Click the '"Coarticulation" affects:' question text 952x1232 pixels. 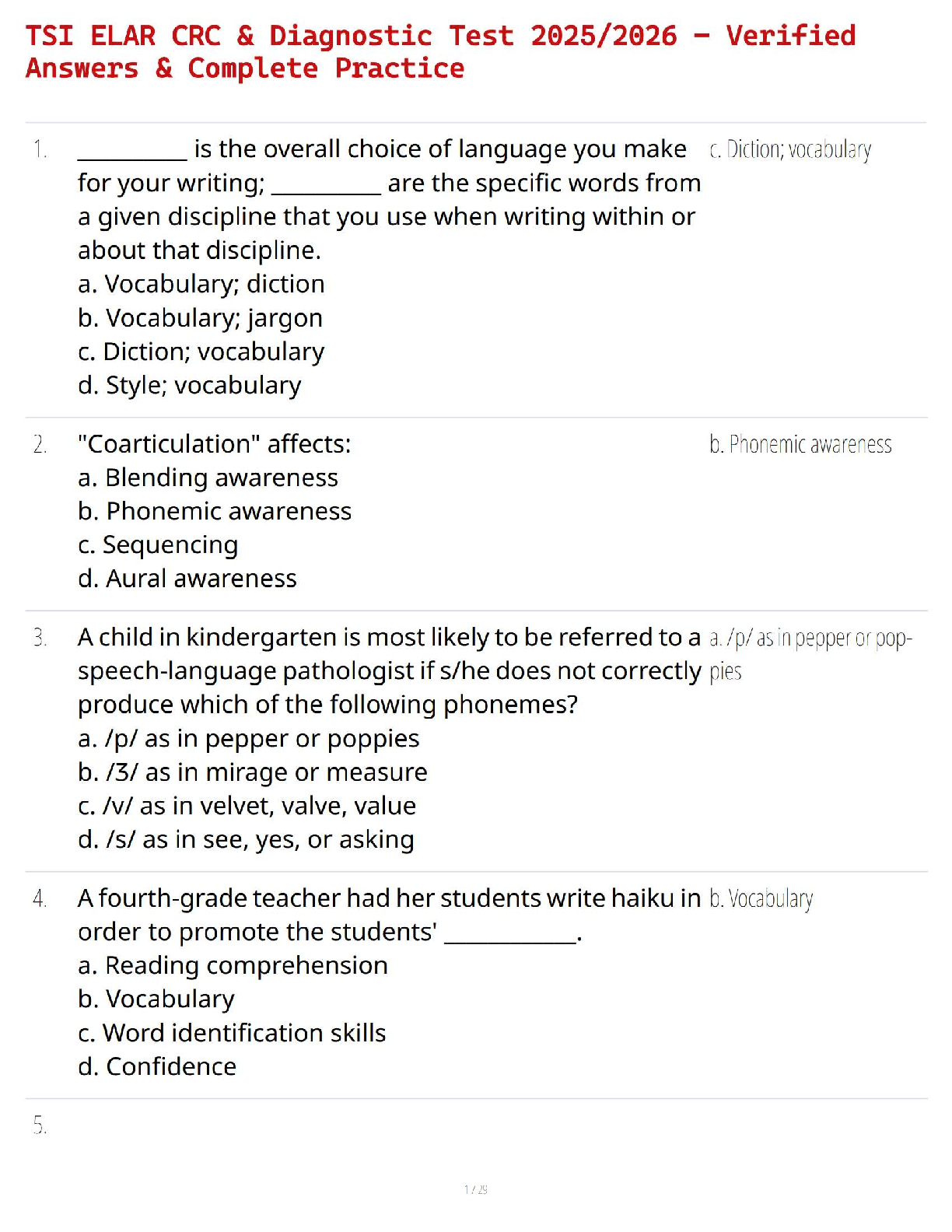click(215, 444)
